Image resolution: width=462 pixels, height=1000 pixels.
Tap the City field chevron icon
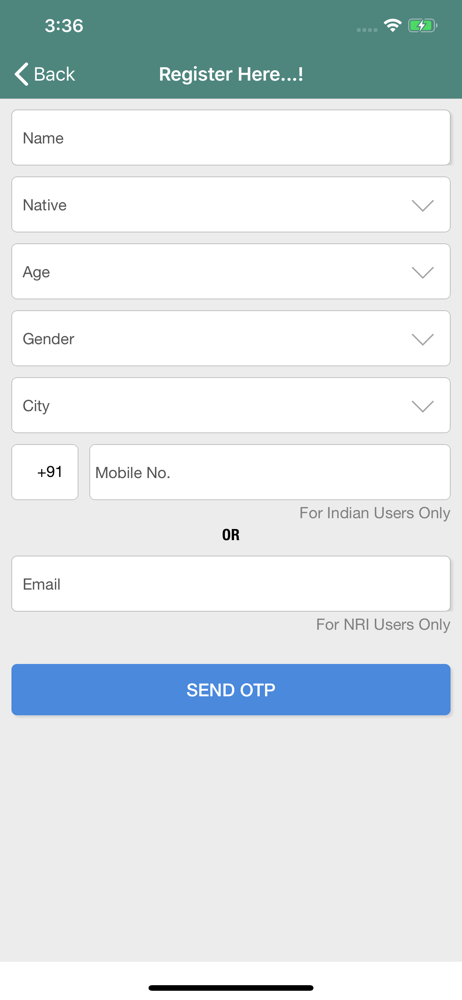tap(422, 406)
